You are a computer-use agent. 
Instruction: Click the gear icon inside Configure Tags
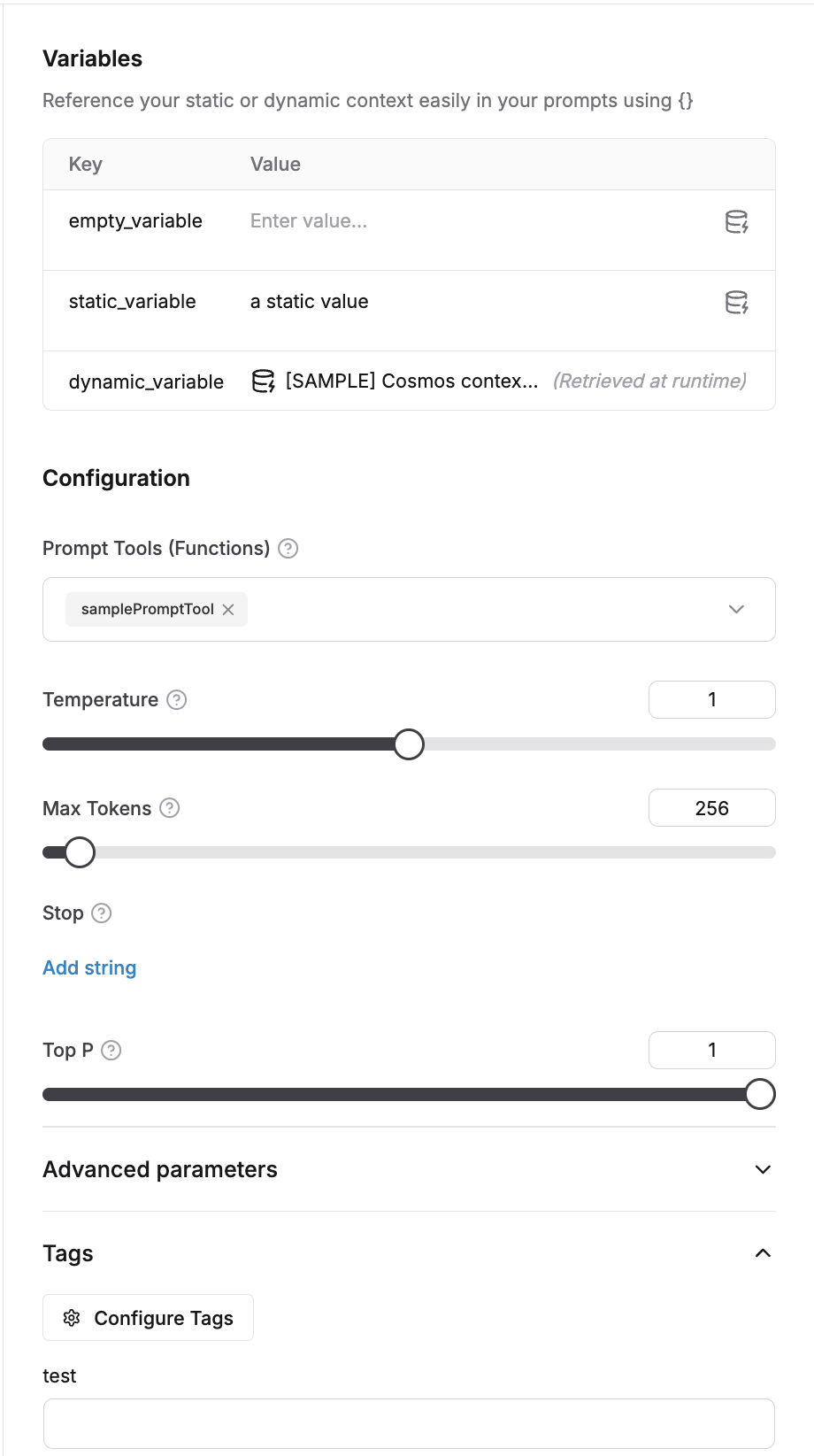(72, 1317)
